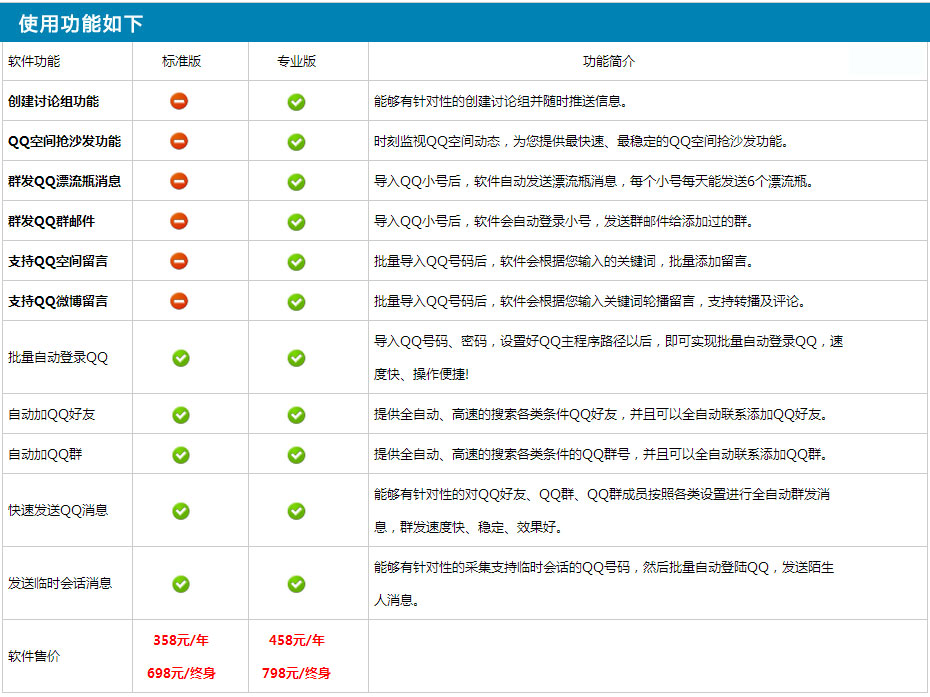Select the 快速发送QQ消息 feature name

58,511
